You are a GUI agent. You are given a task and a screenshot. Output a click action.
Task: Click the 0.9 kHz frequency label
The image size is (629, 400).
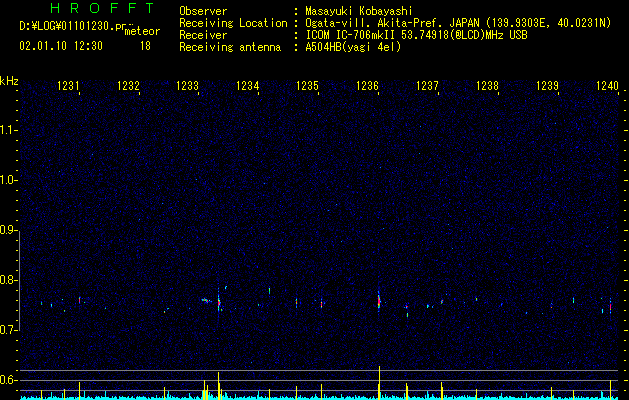click(8, 230)
